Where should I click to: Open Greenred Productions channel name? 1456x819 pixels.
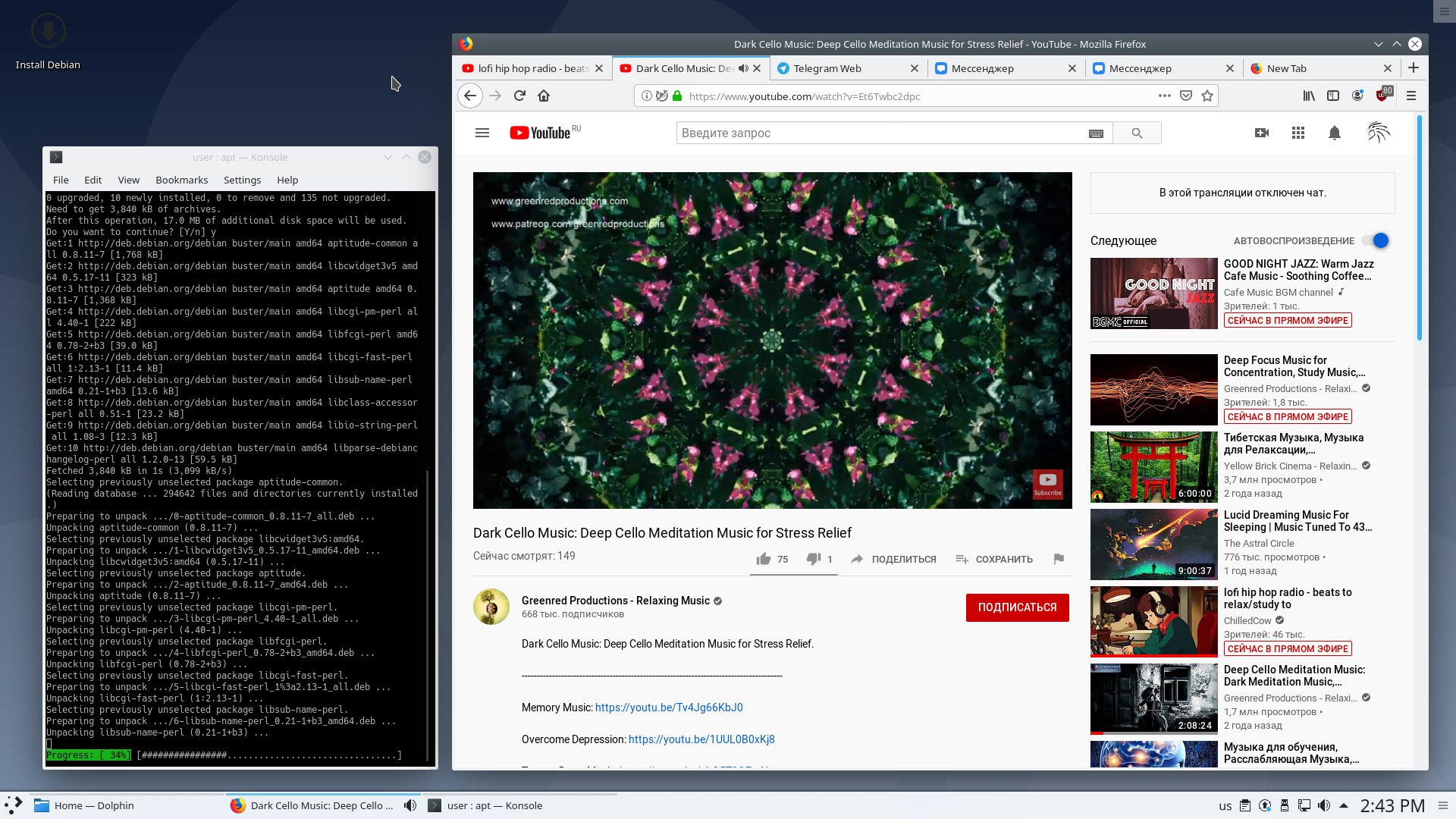coord(616,601)
